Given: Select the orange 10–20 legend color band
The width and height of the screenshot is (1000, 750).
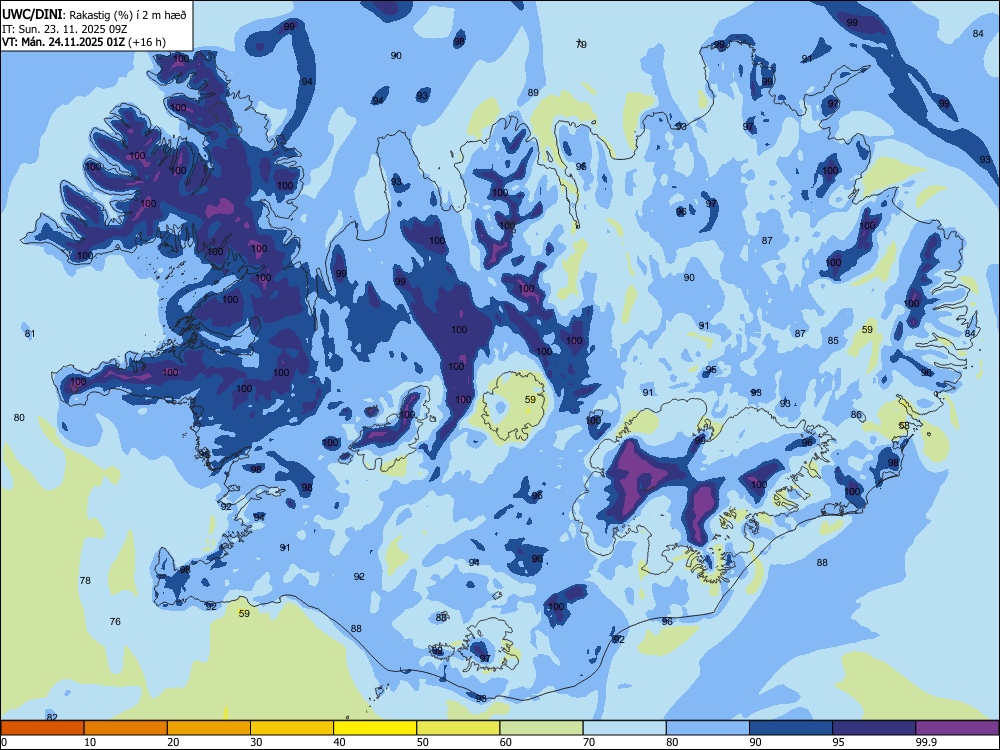Looking at the screenshot, I should (126, 728).
